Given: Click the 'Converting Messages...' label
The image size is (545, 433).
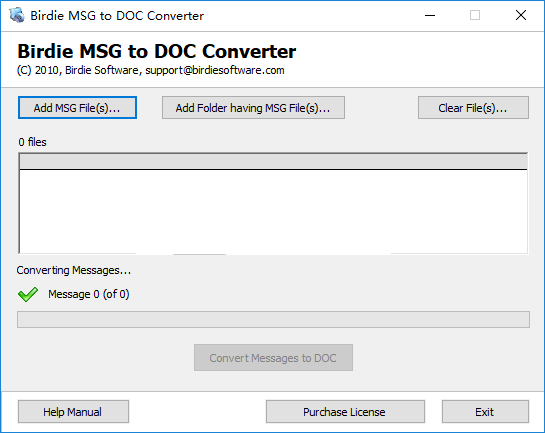Looking at the screenshot, I should click(74, 270).
